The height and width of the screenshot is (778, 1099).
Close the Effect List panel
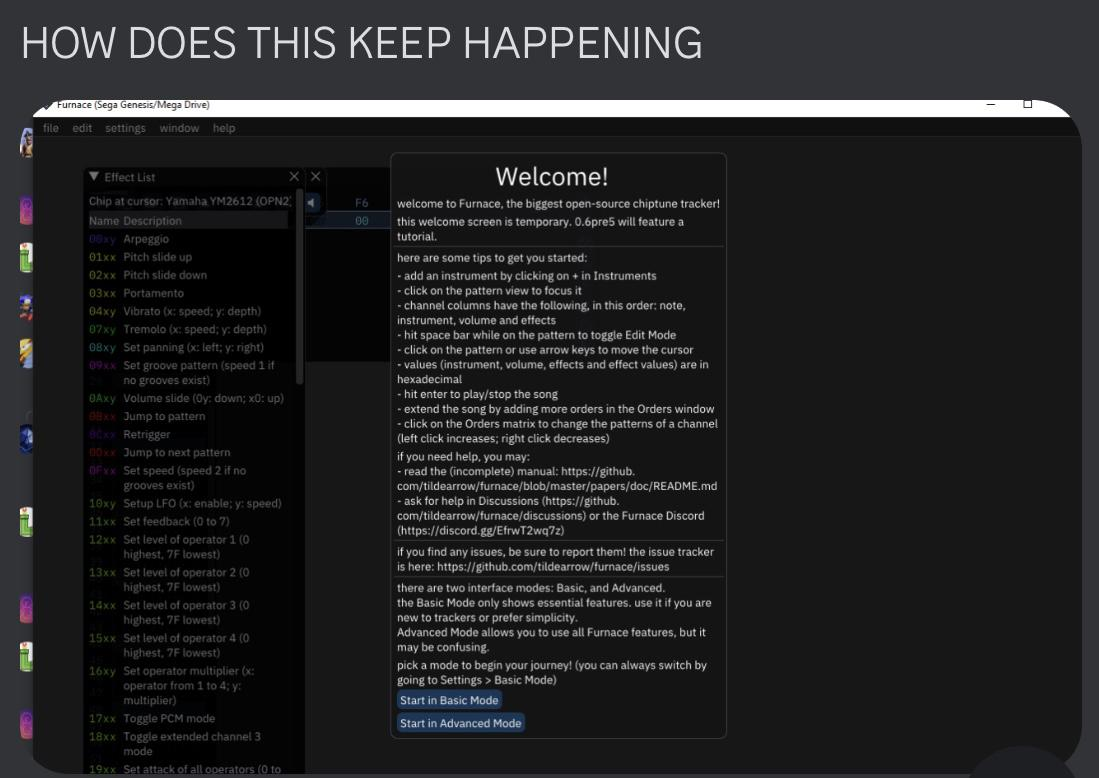[x=293, y=176]
